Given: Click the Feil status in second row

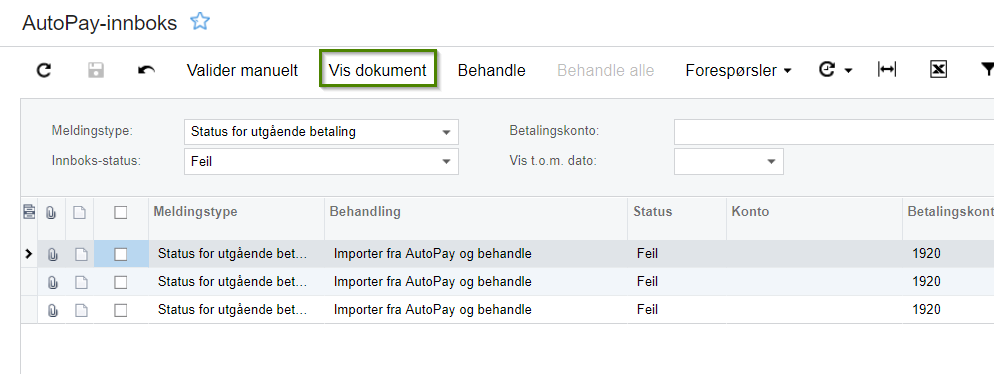Looking at the screenshot, I should [647, 281].
